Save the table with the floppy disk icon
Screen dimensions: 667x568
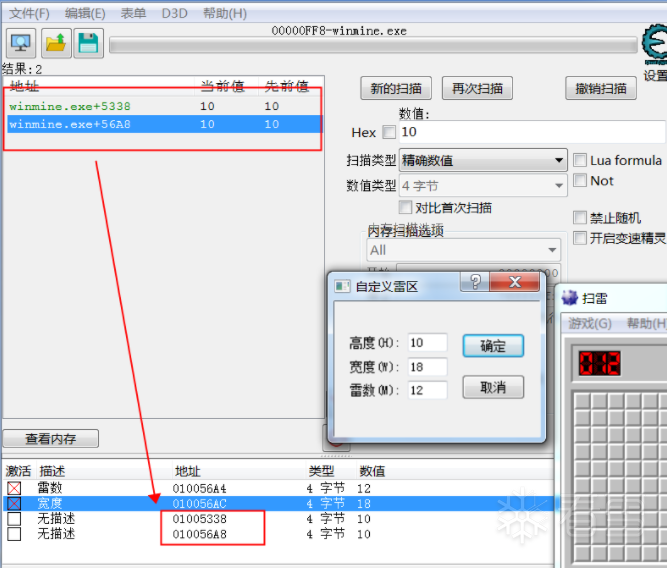coord(88,43)
